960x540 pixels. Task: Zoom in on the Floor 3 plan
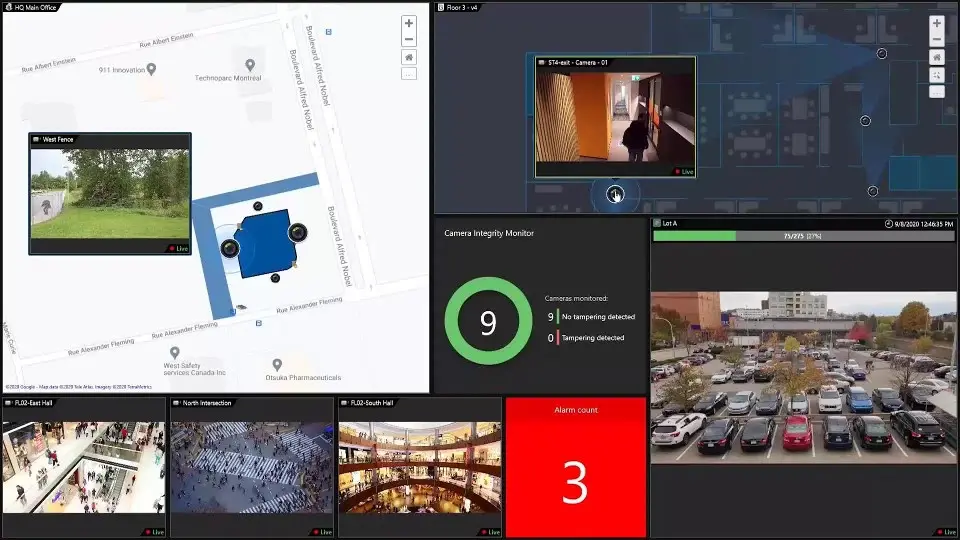point(936,23)
